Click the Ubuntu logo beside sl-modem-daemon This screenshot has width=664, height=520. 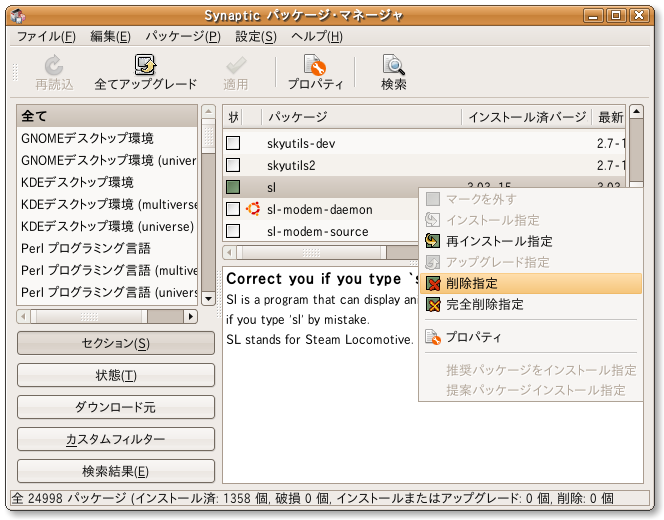253,209
